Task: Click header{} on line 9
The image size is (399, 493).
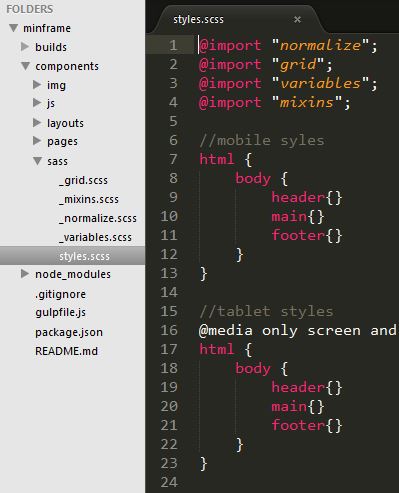Action: coord(307,197)
